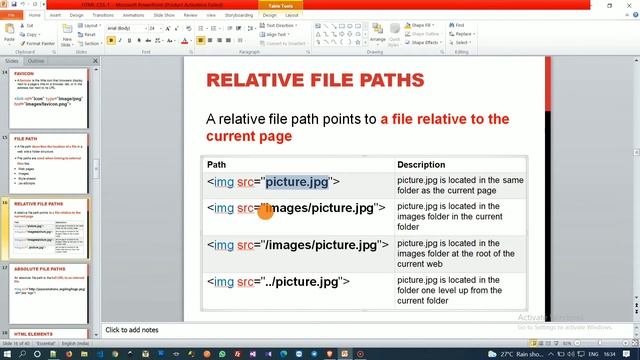Screen dimensions: 640x360
Task: Open the Copy dropdown arrow
Action: 39,35
